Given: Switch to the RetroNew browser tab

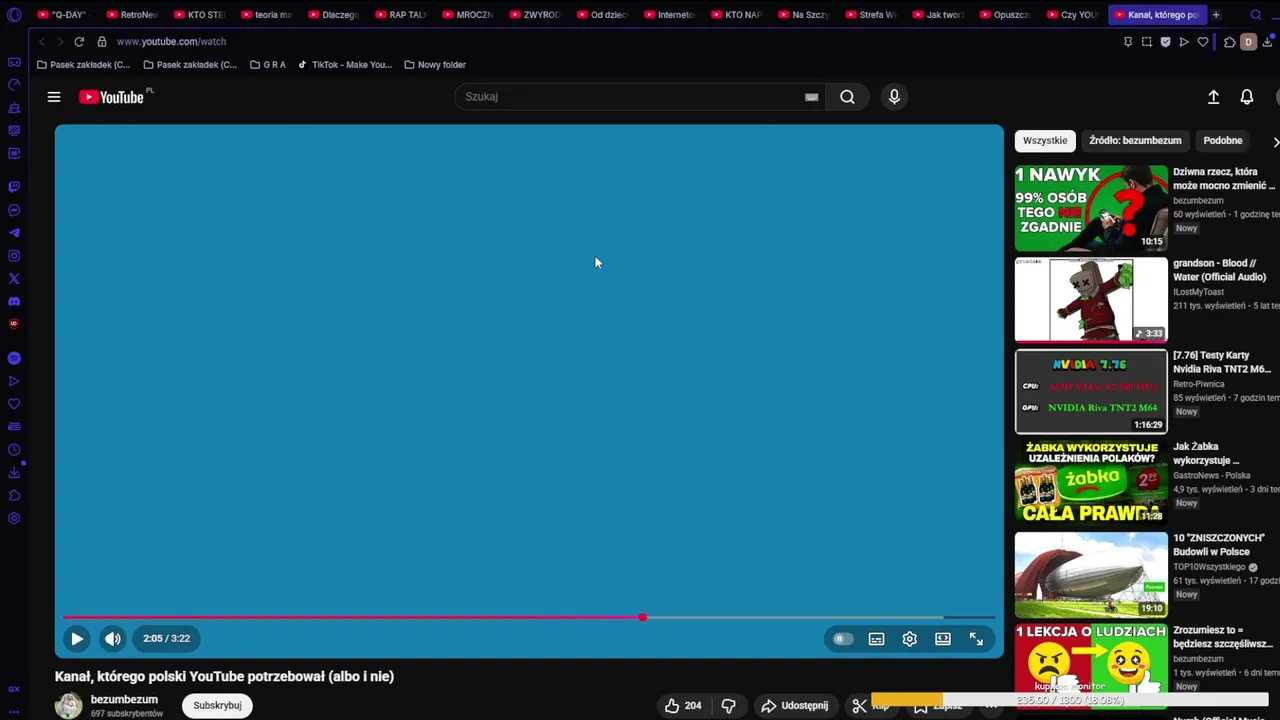Looking at the screenshot, I should (x=133, y=15).
